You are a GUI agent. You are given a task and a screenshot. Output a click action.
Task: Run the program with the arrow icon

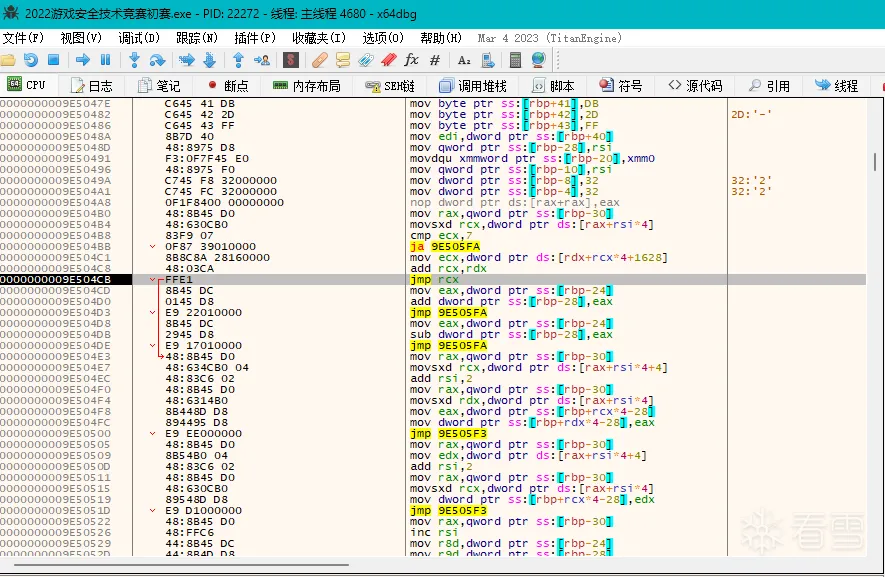click(x=83, y=60)
